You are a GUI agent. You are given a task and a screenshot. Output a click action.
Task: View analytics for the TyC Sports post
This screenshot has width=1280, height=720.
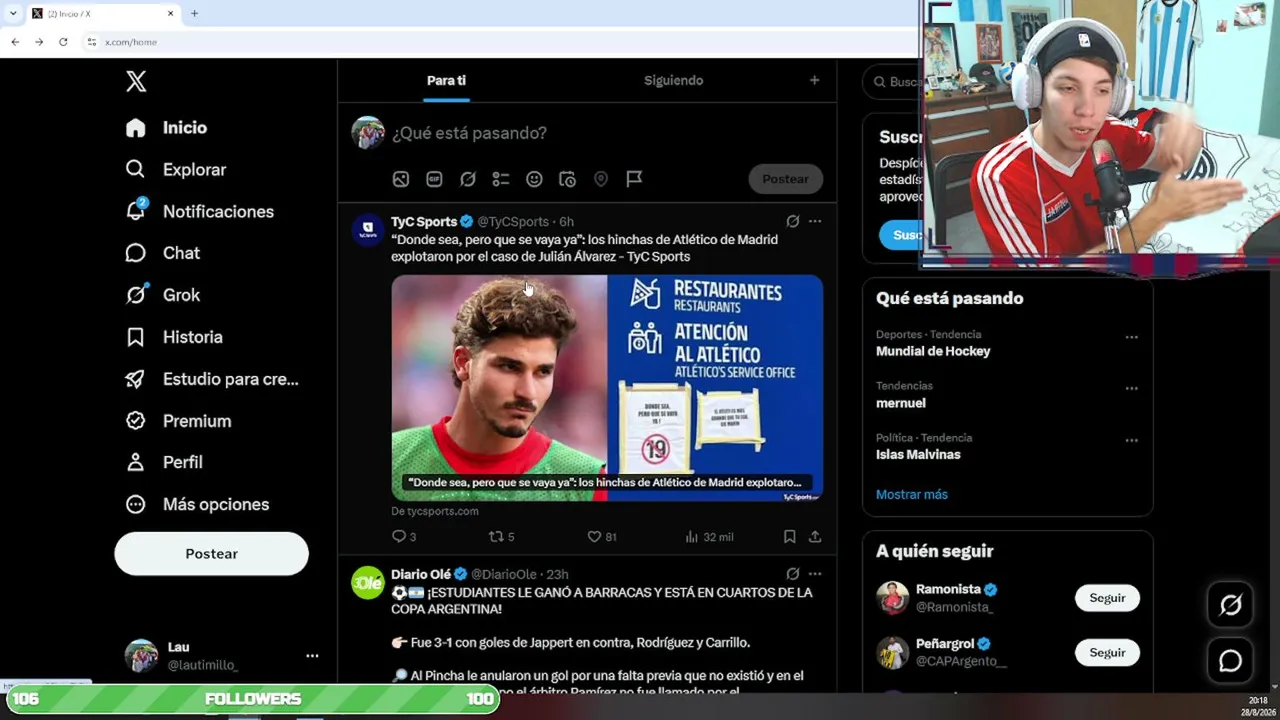pos(709,537)
